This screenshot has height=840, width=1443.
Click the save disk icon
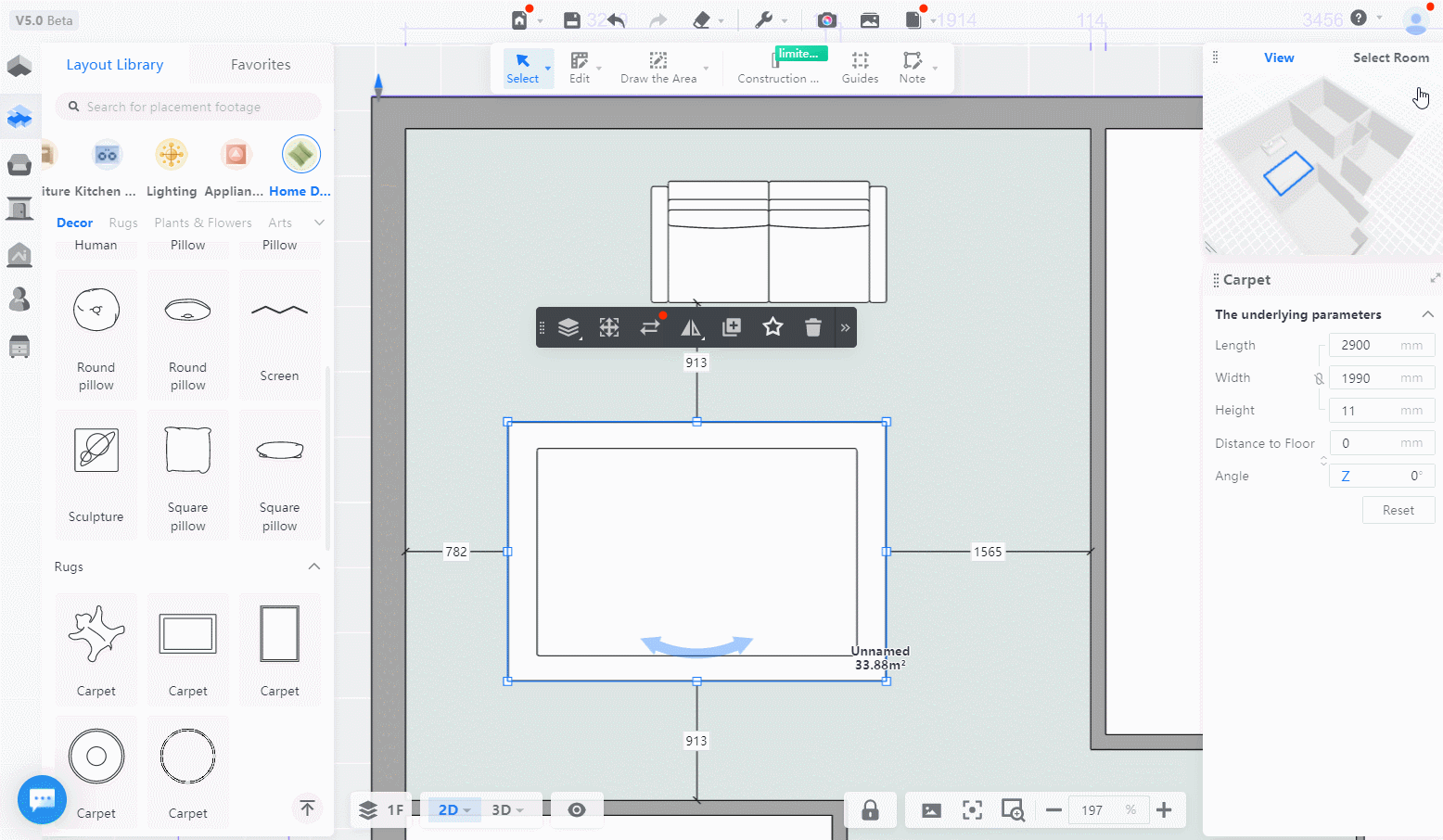coord(572,20)
